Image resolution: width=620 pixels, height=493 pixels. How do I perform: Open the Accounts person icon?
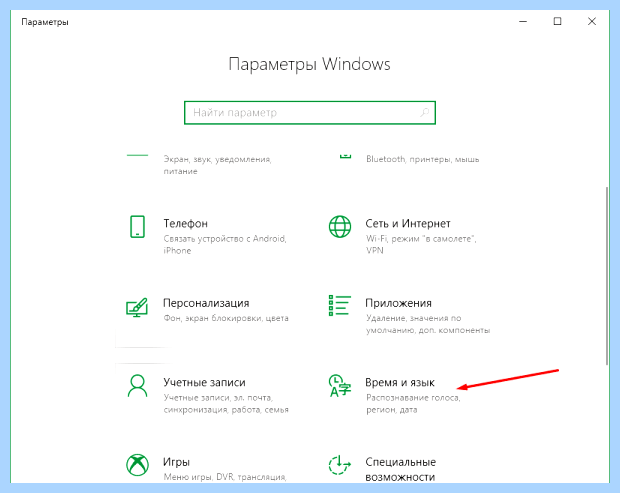click(137, 386)
